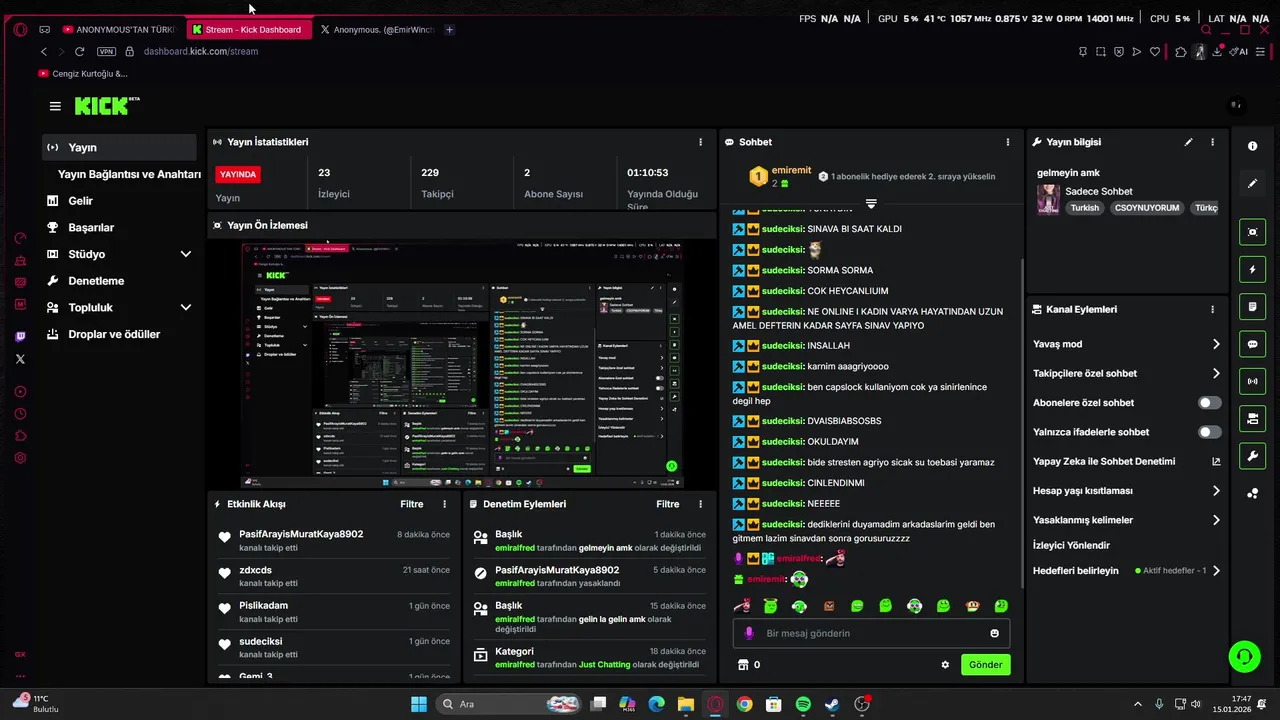Viewport: 1280px width, 720px height.
Task: Open the Windows Start menu
Action: [419, 704]
